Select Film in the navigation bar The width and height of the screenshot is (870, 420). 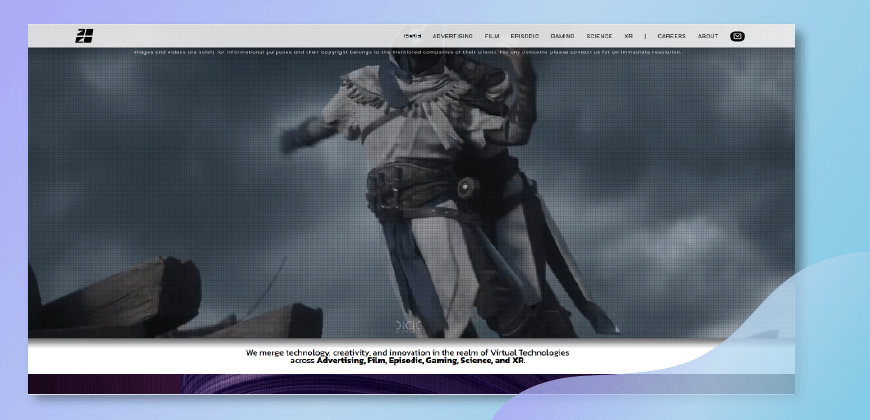click(x=492, y=36)
